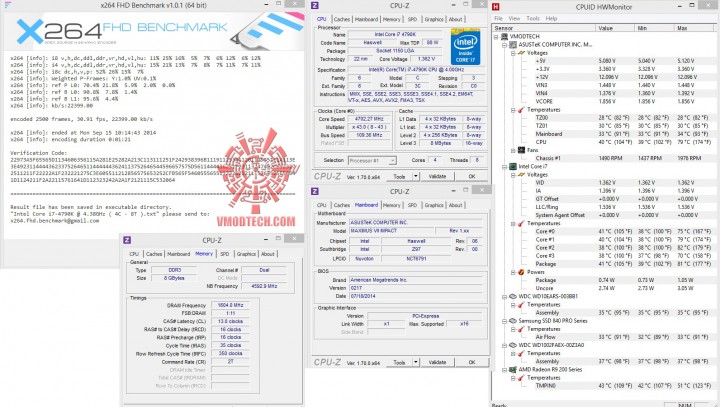Open the View menu in HWMonitor
Viewport: 720px width, 407px height.
tap(514, 18)
